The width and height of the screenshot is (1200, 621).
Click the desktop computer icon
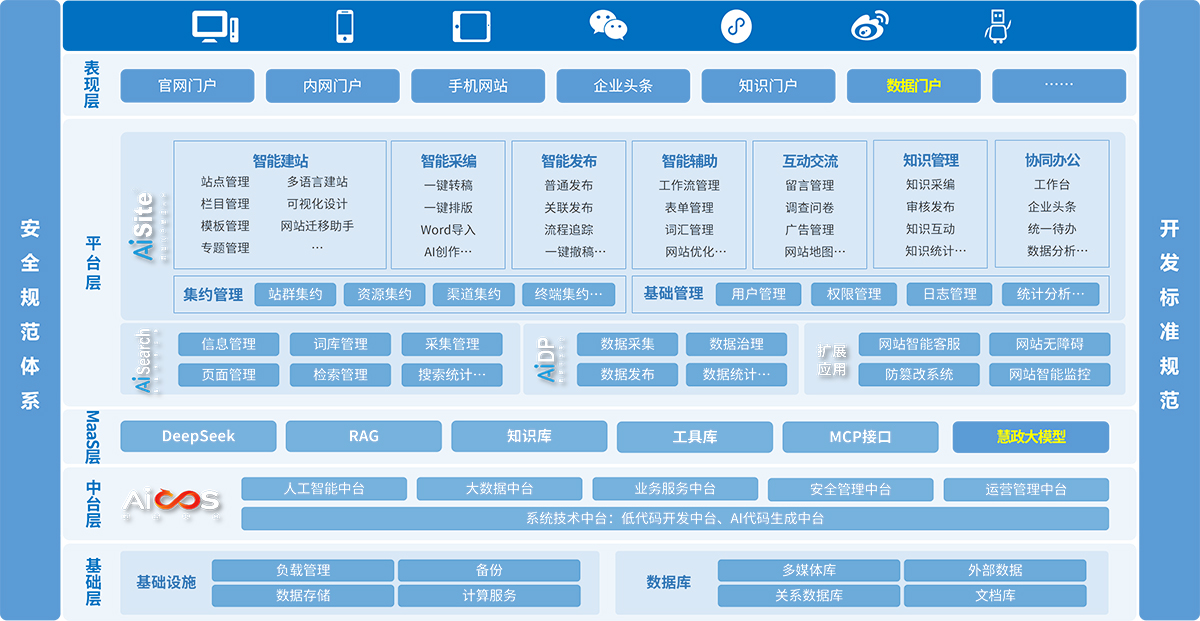click(215, 27)
